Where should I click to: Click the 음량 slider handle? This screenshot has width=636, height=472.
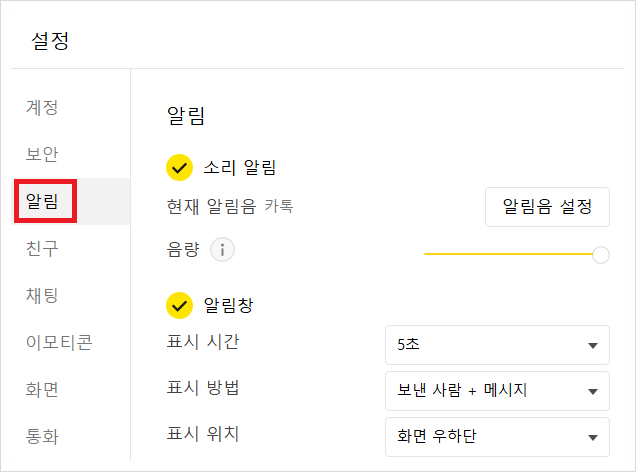coord(601,255)
